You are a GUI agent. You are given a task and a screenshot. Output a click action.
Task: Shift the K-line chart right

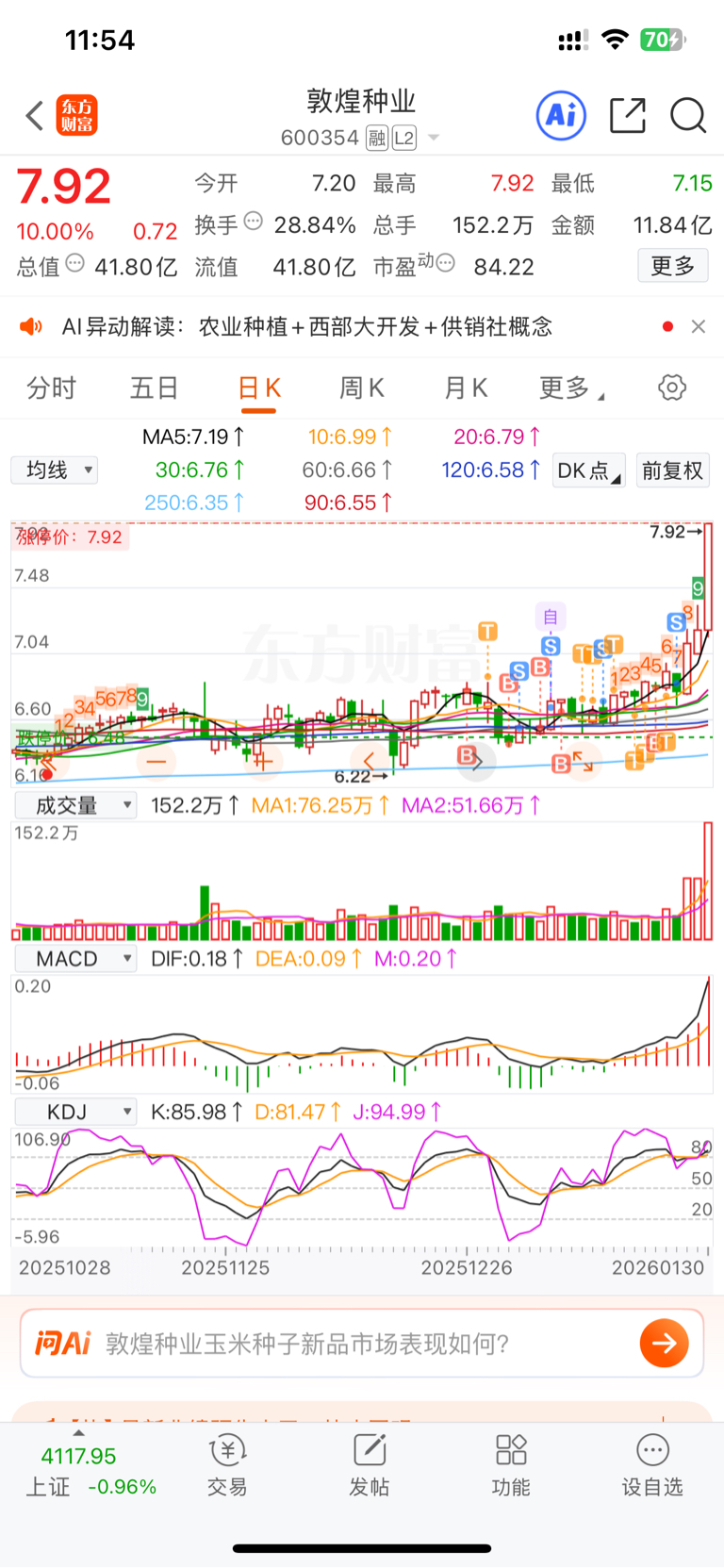pyautogui.click(x=476, y=760)
